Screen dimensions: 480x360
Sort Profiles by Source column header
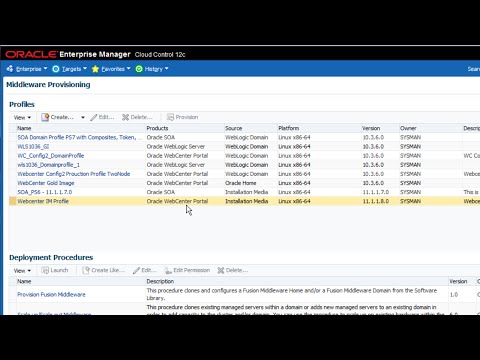pos(234,128)
